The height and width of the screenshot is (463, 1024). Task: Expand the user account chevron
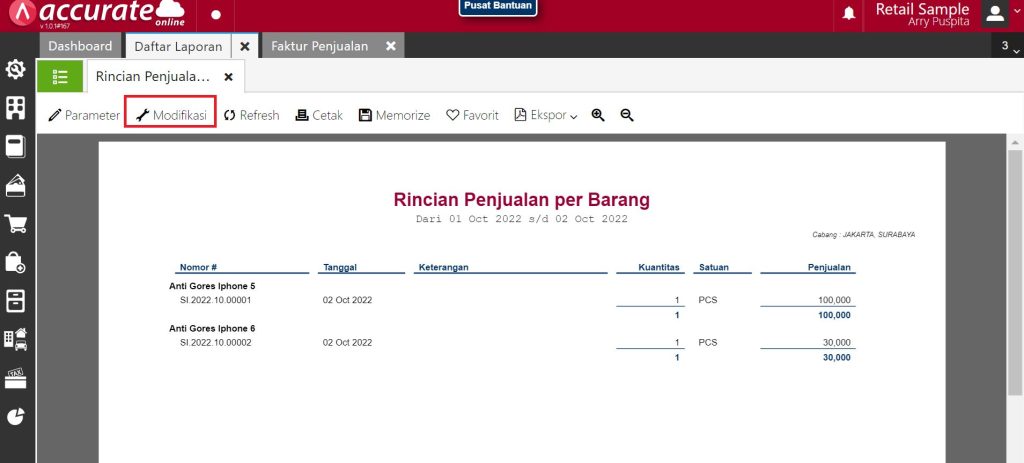(1017, 12)
